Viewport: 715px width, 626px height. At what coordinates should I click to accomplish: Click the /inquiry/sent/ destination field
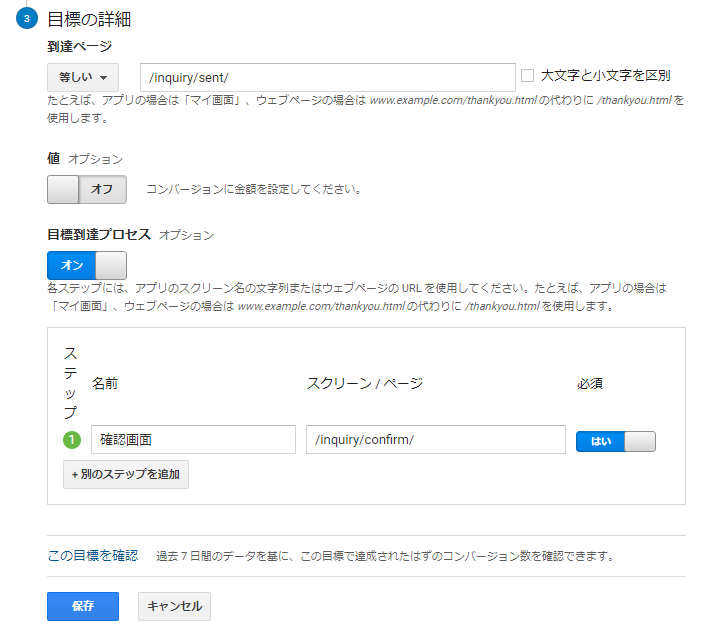(x=328, y=77)
